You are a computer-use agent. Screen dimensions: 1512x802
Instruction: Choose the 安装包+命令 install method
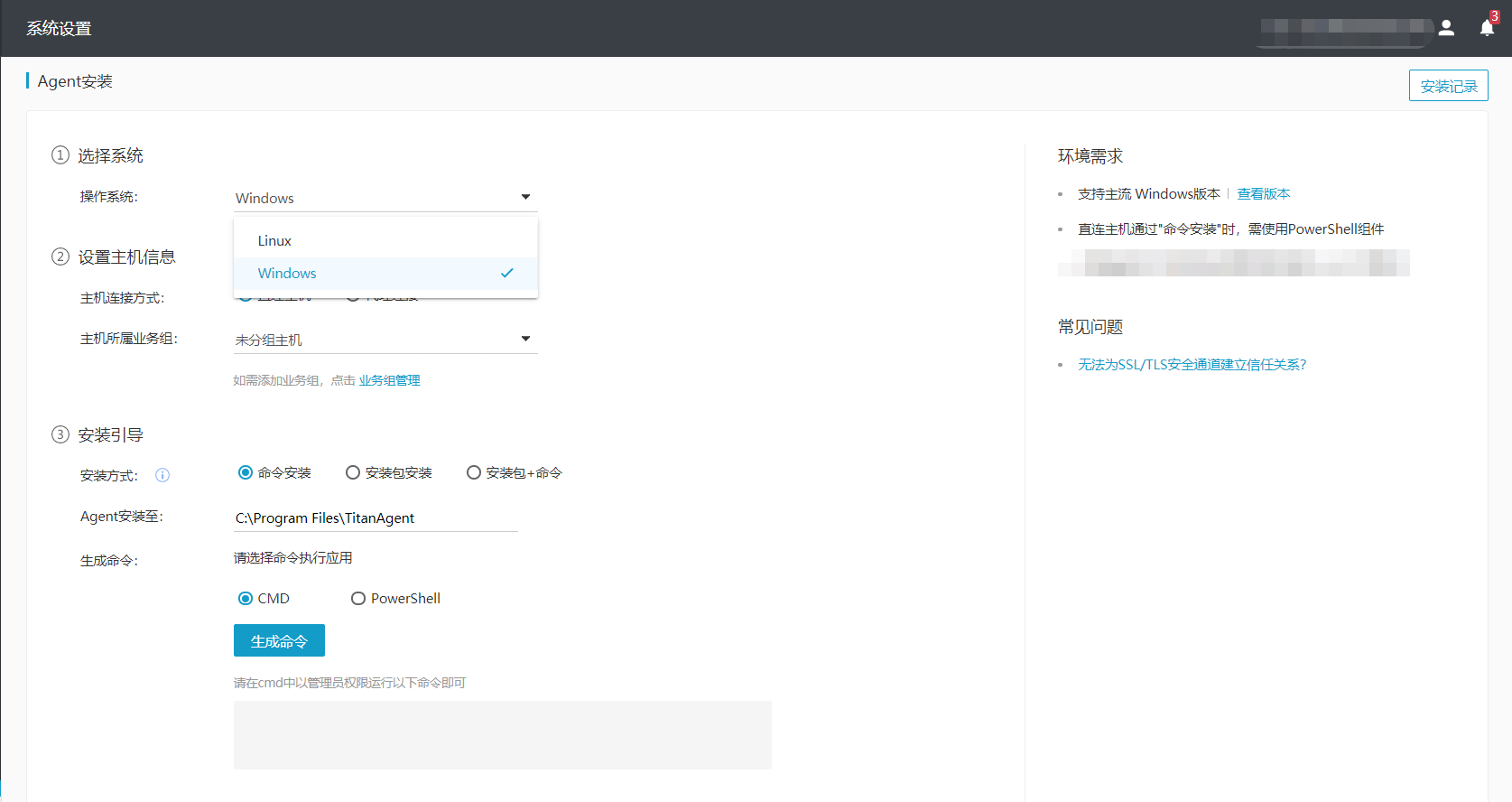pos(474,472)
